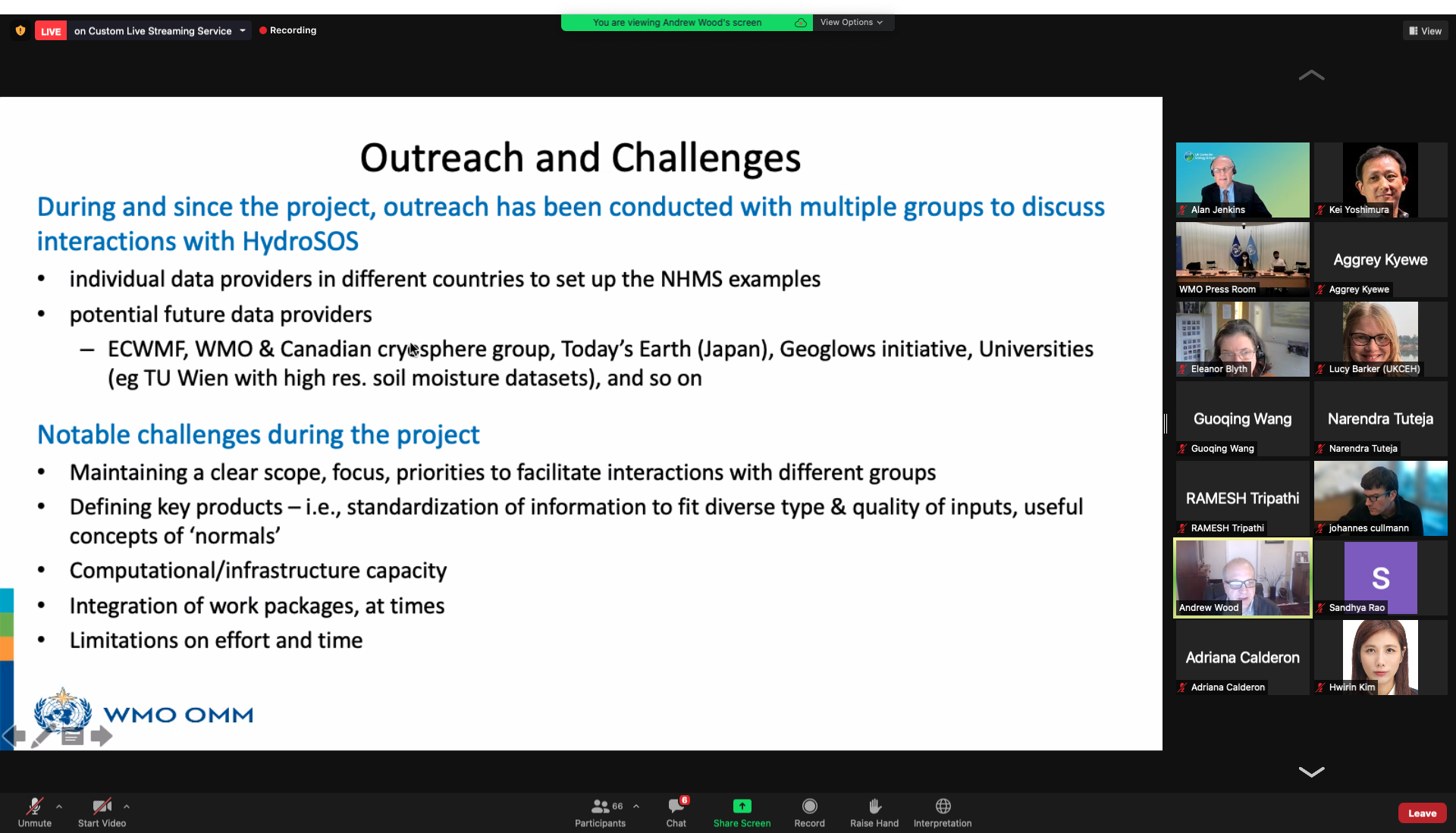The width and height of the screenshot is (1456, 833).
Task: Click Limitations on effort and time bullet
Action: click(x=216, y=640)
